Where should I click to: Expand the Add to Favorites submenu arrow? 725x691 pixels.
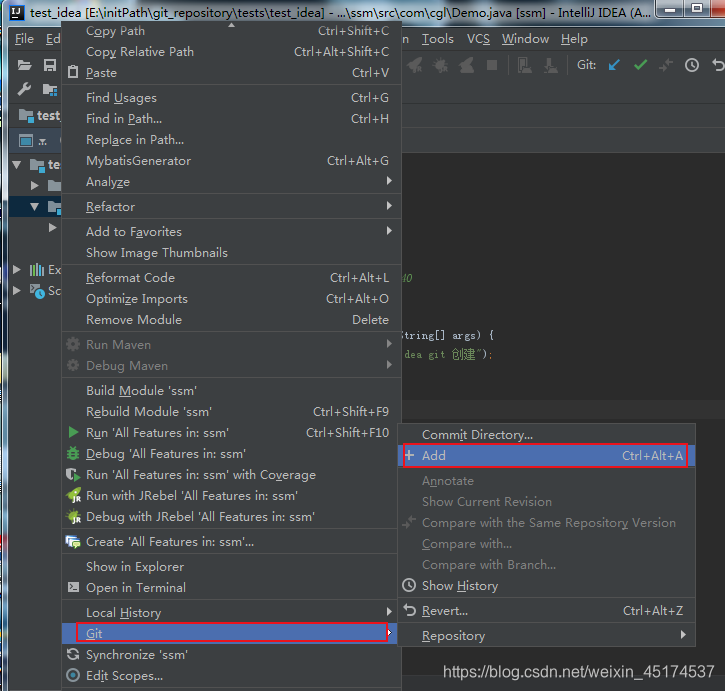389,230
